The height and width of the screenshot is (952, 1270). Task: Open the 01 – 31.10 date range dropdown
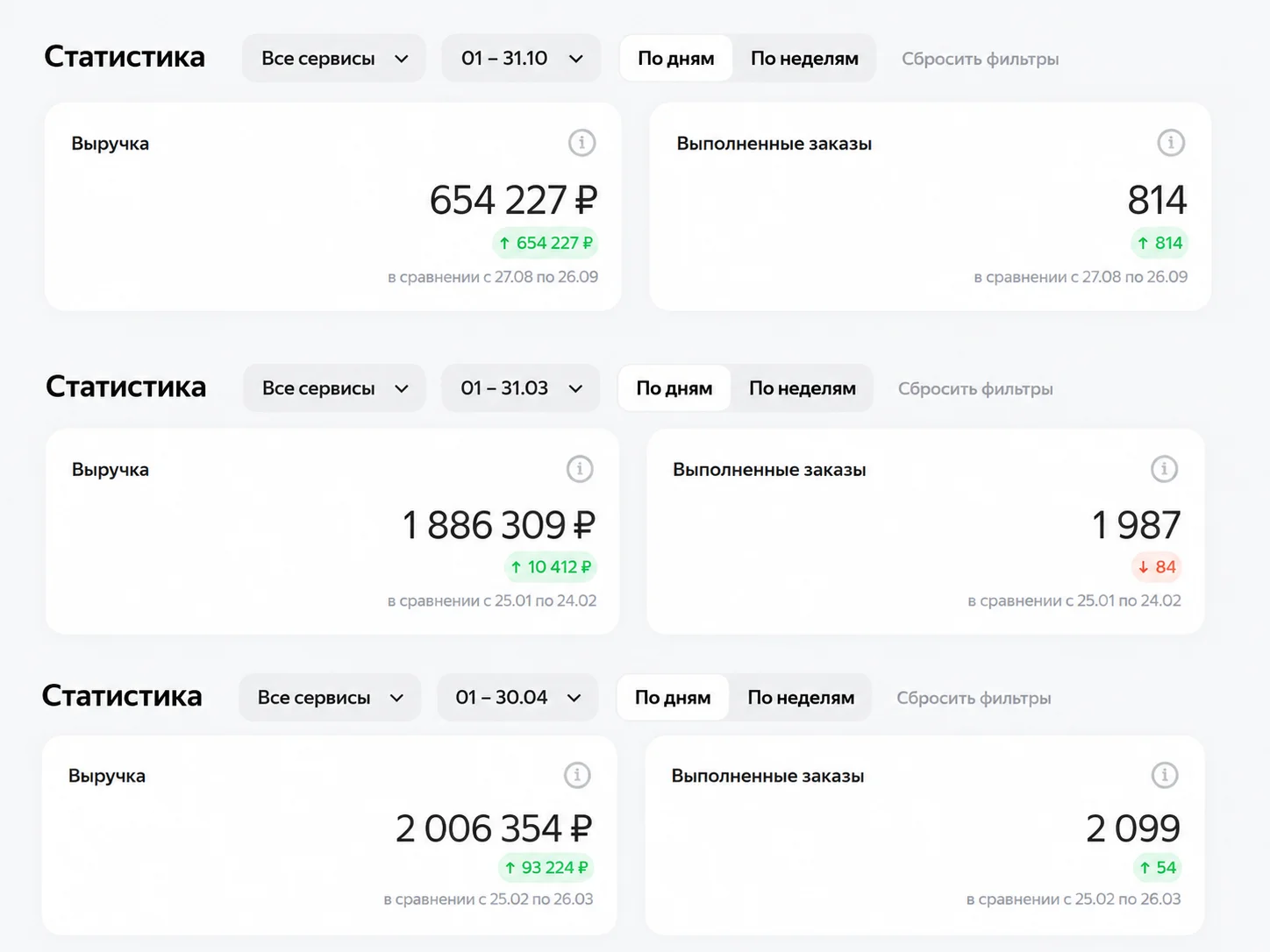click(x=522, y=58)
